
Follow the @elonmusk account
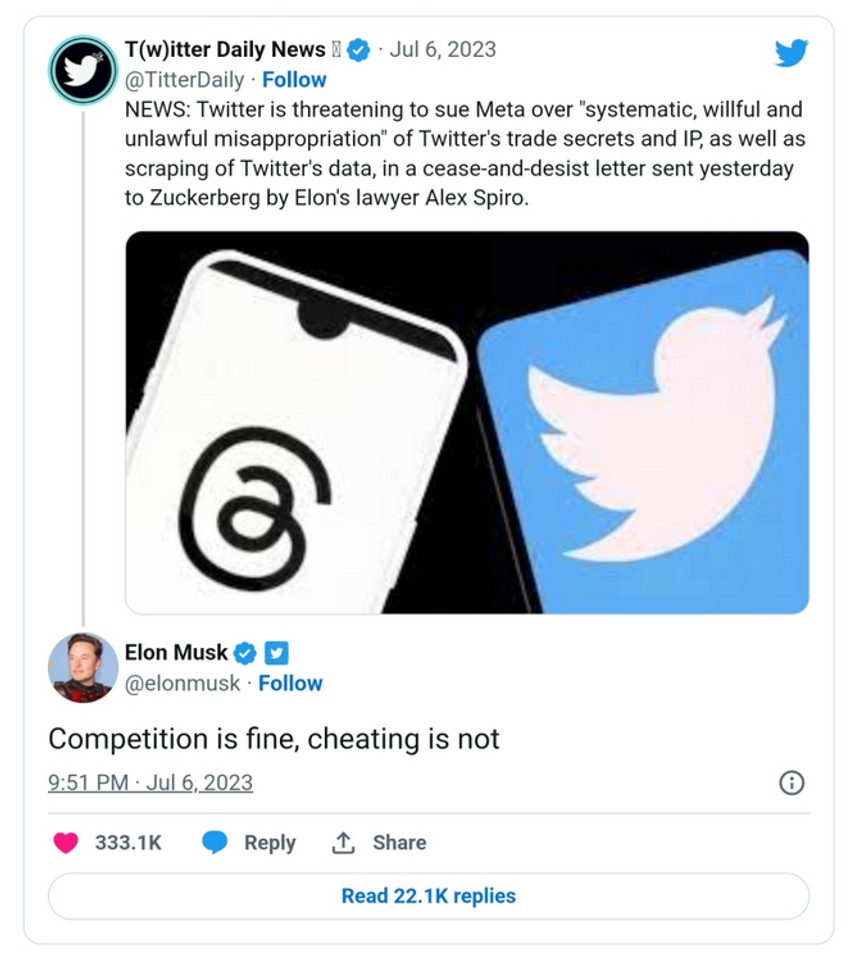[x=290, y=684]
